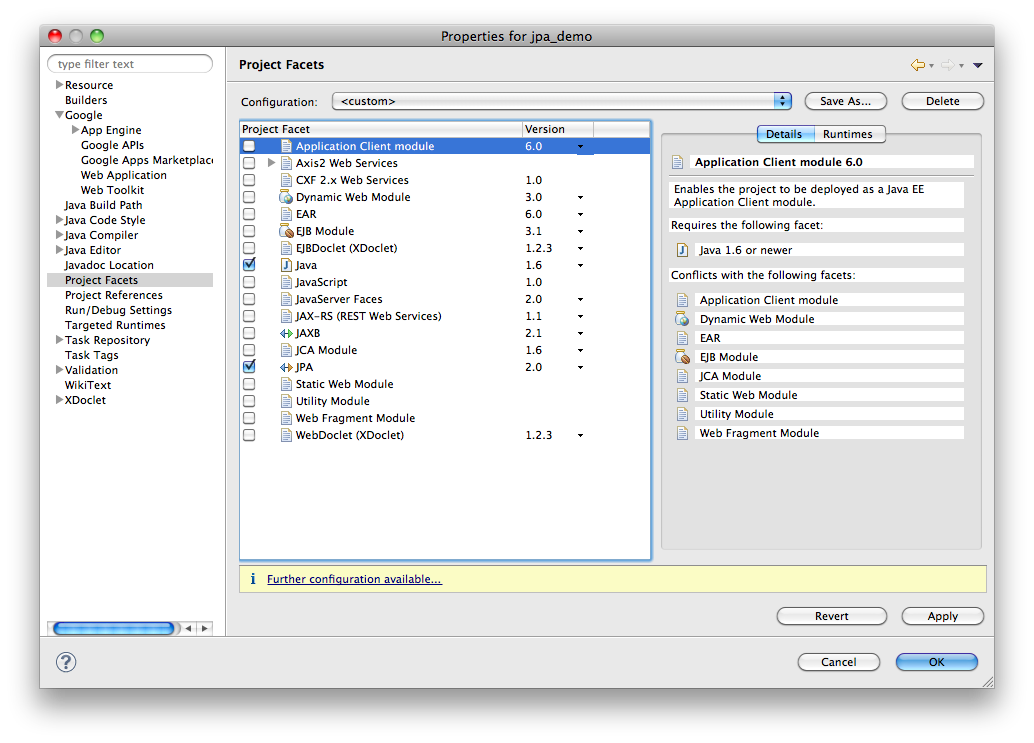The height and width of the screenshot is (743, 1034).
Task: Click the JAXB facet icon
Action: pos(286,333)
